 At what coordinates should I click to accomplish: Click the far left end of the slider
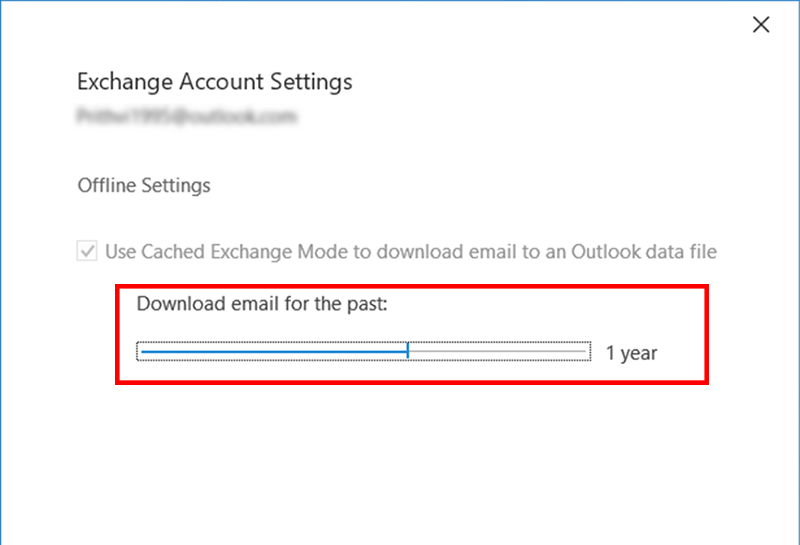coord(141,351)
